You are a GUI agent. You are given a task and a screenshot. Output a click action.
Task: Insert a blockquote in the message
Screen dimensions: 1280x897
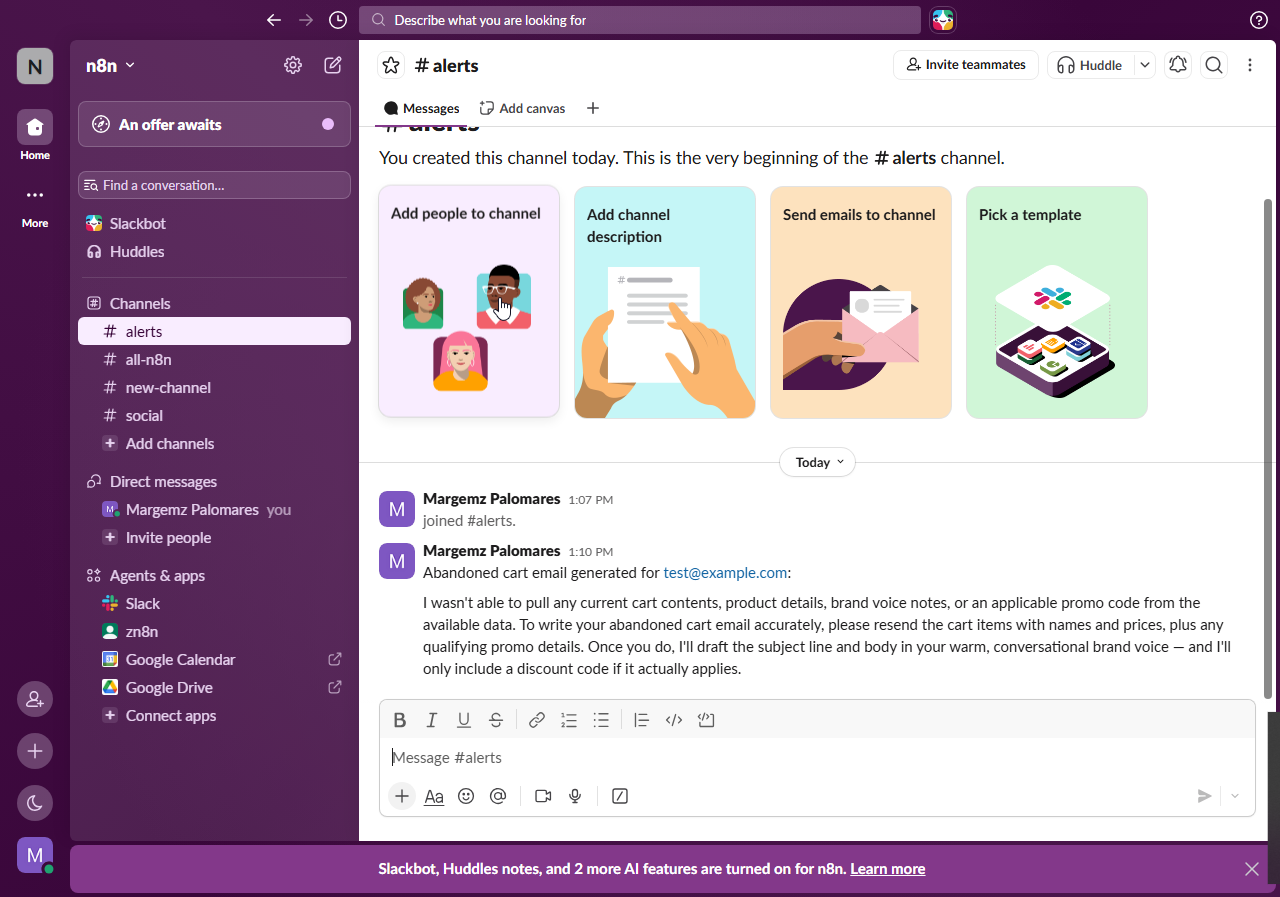(642, 720)
